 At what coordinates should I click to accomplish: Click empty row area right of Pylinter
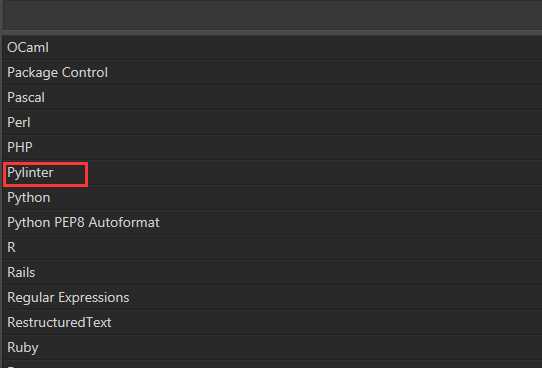315,172
